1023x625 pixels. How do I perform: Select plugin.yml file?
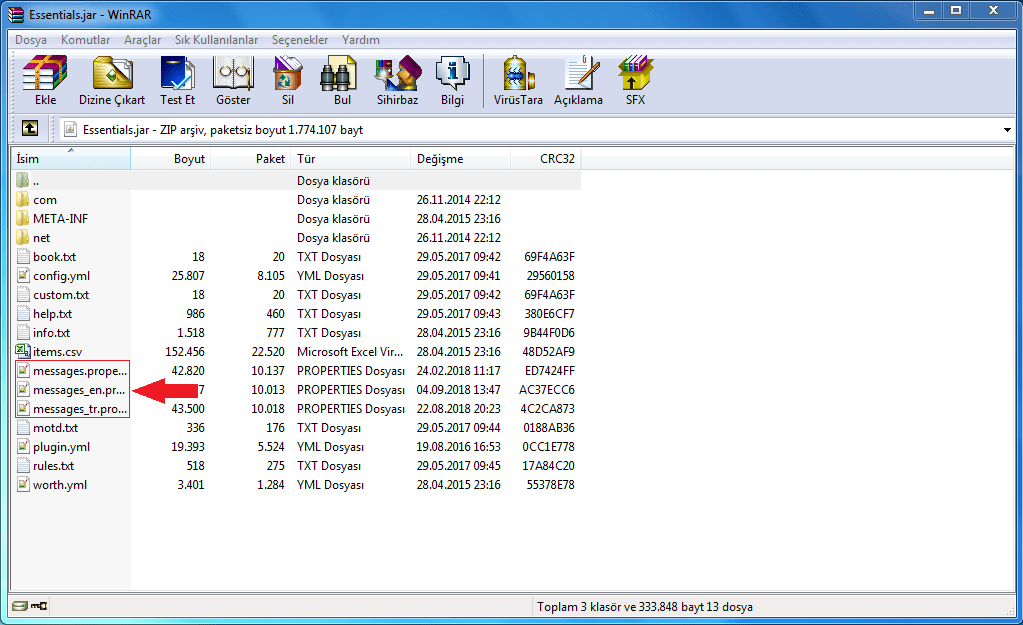point(61,447)
